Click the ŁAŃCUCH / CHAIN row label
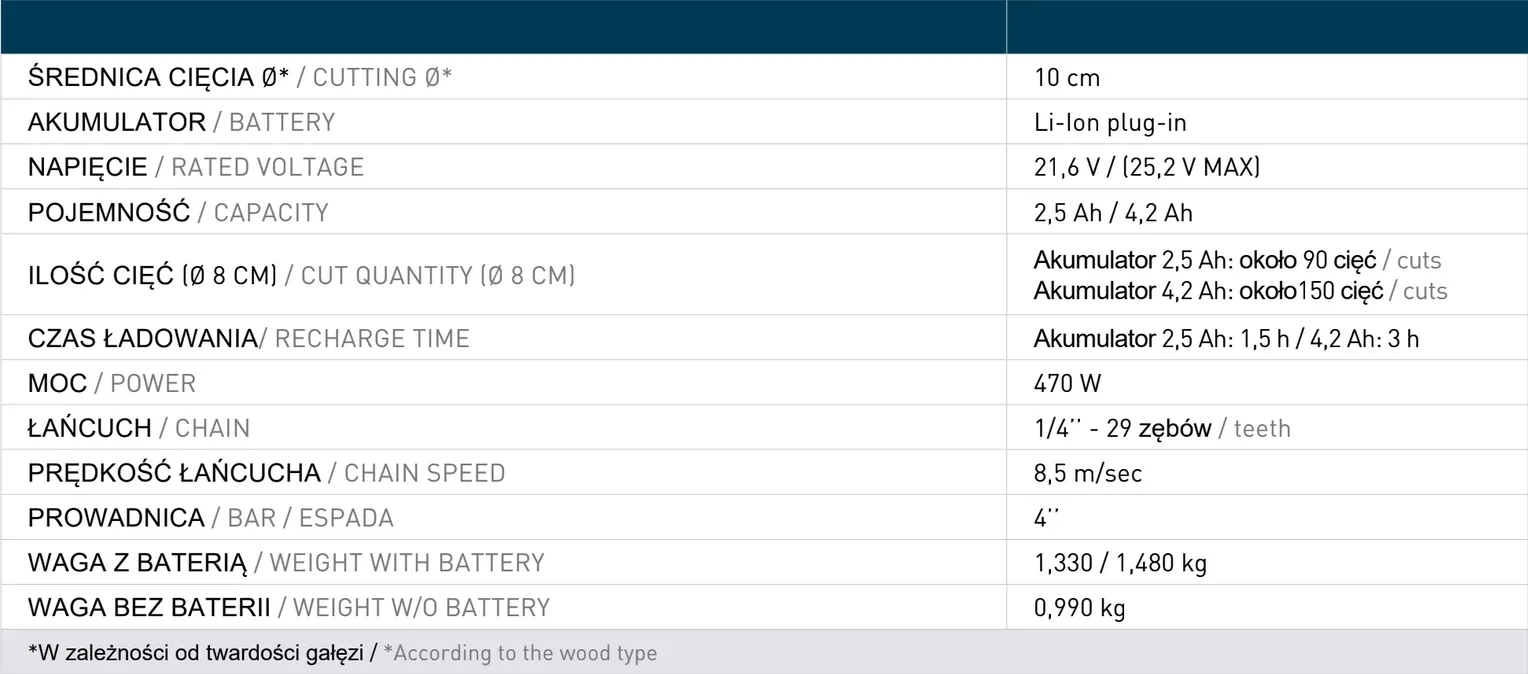 pos(139,428)
